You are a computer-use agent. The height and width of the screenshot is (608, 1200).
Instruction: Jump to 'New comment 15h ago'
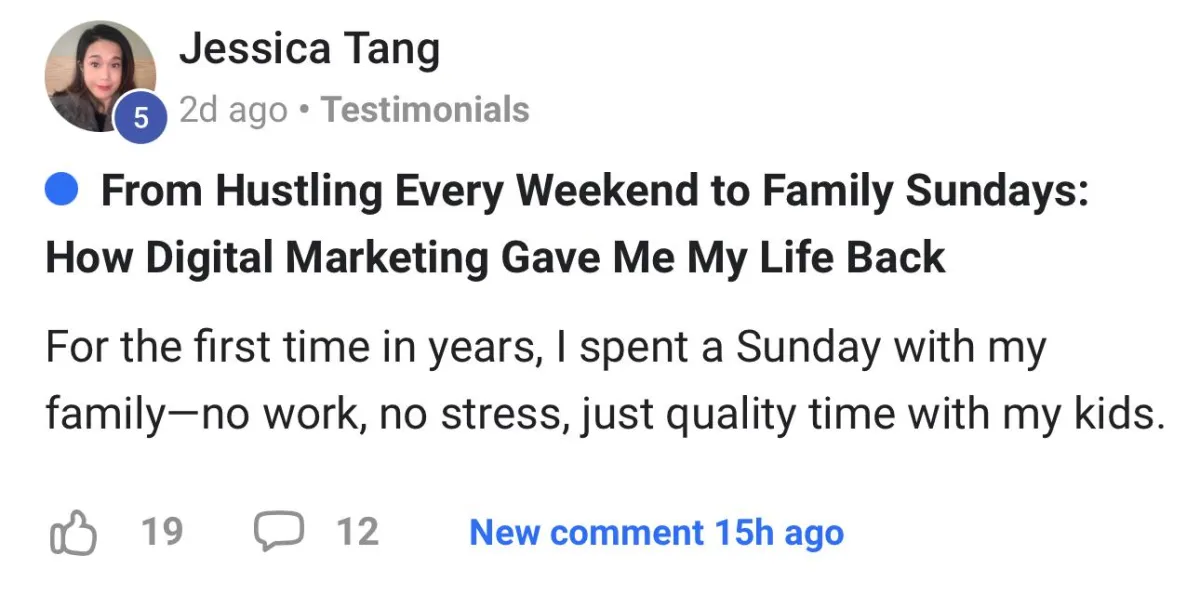pos(656,533)
